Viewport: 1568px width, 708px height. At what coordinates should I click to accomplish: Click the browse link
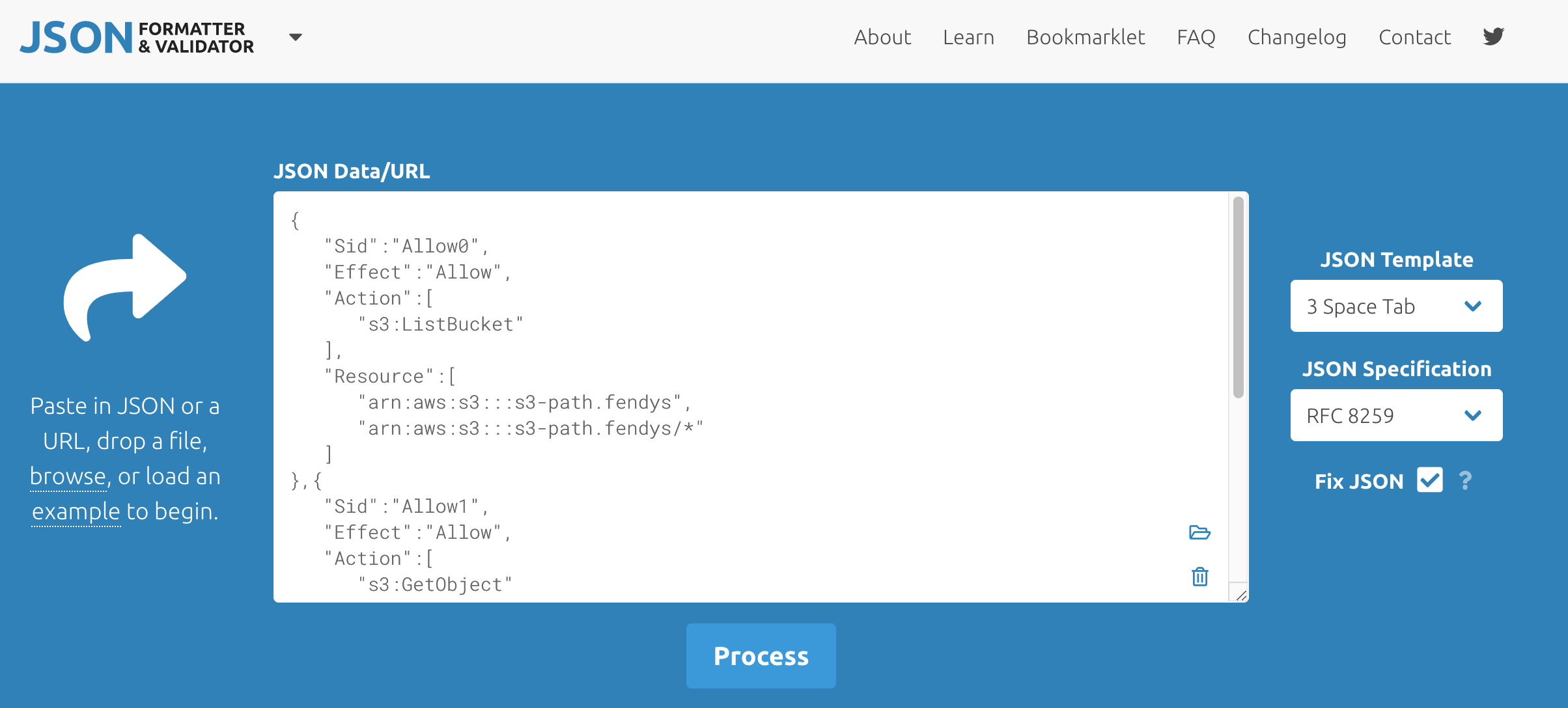(x=68, y=476)
